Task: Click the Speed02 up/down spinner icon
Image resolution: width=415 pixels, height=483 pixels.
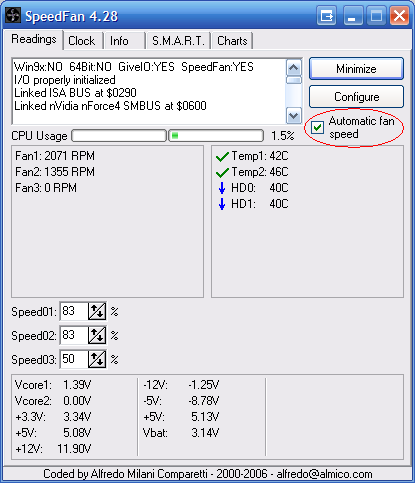Action: tap(97, 335)
